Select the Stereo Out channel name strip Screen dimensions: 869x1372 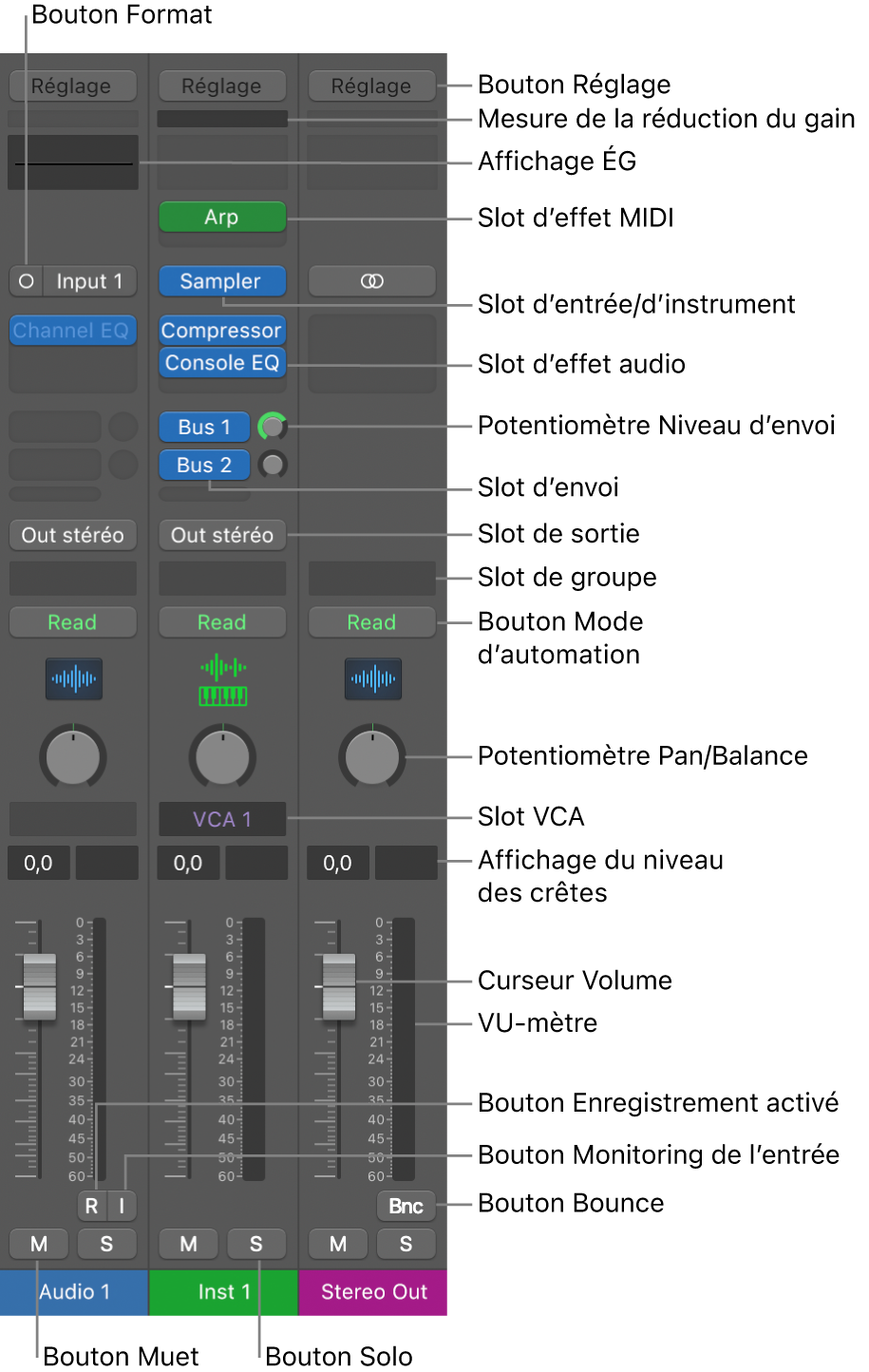point(371,1292)
